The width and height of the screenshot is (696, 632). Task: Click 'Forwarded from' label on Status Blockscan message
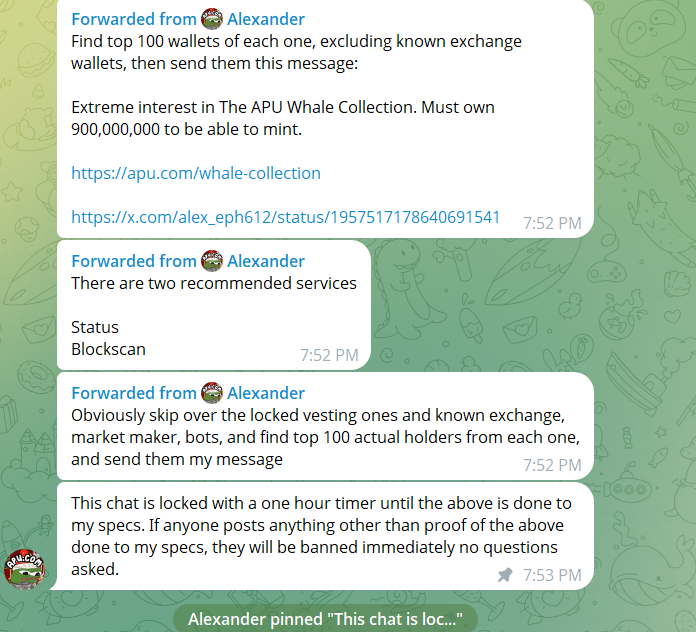(134, 261)
